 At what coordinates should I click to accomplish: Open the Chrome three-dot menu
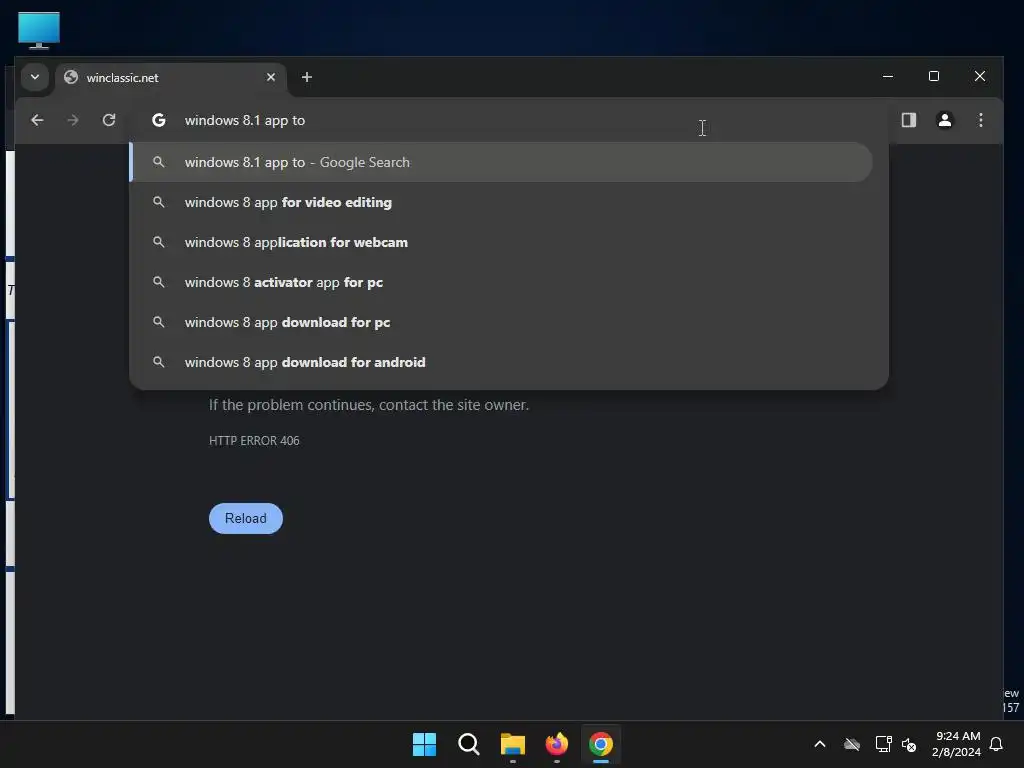980,120
